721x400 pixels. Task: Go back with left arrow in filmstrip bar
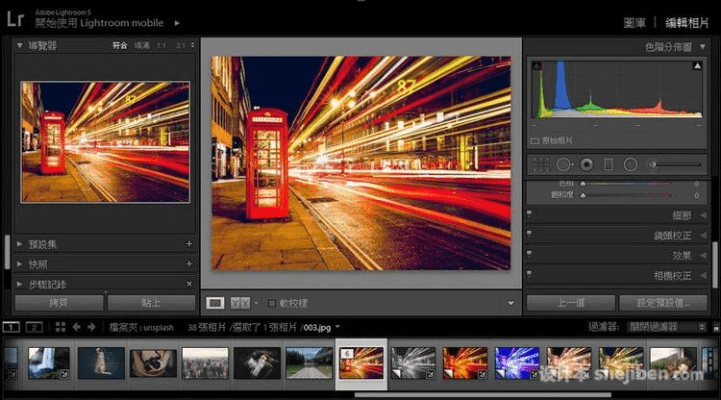(76, 327)
